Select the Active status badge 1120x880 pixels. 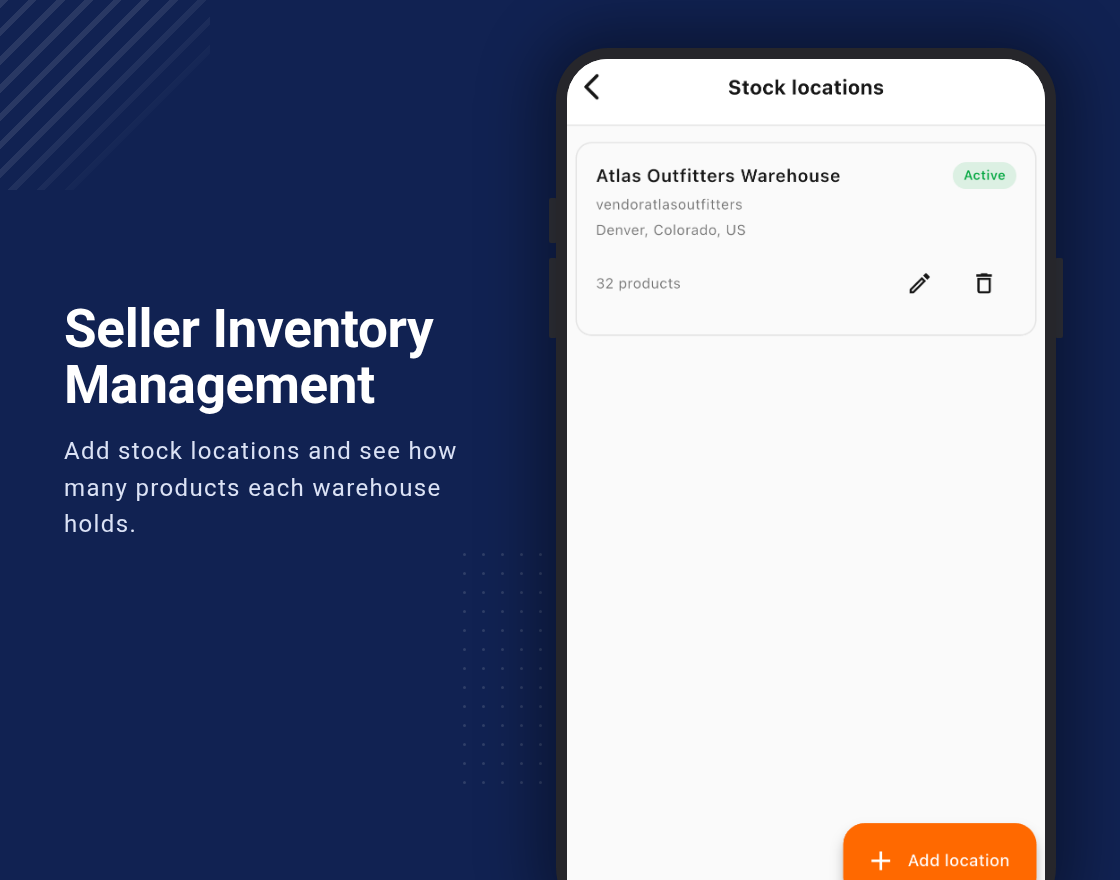[x=984, y=176]
